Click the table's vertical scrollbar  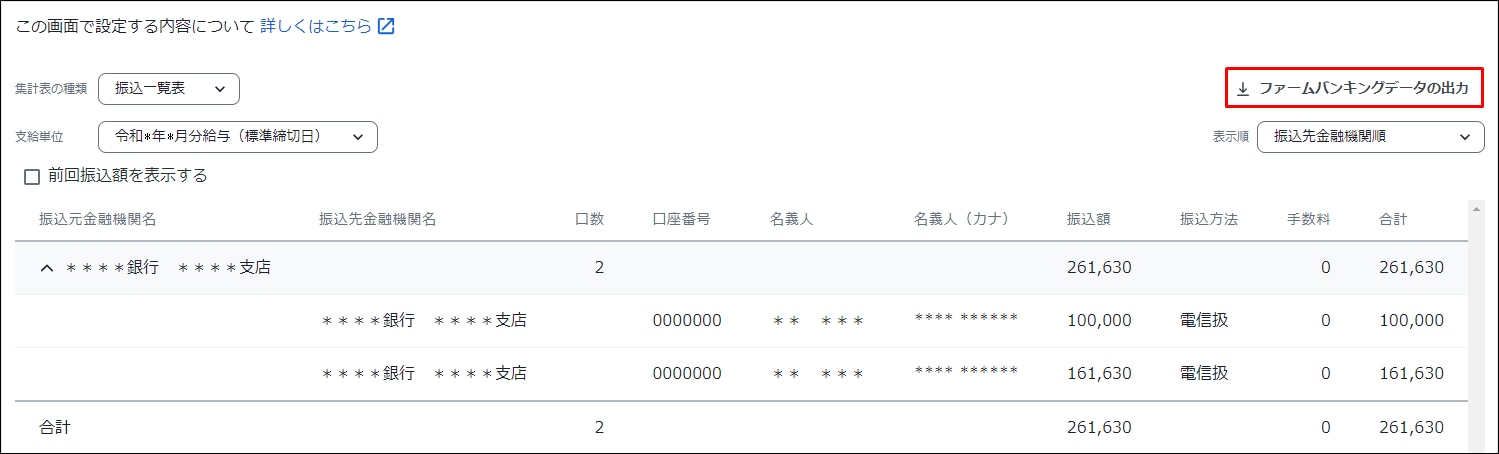tap(1477, 325)
